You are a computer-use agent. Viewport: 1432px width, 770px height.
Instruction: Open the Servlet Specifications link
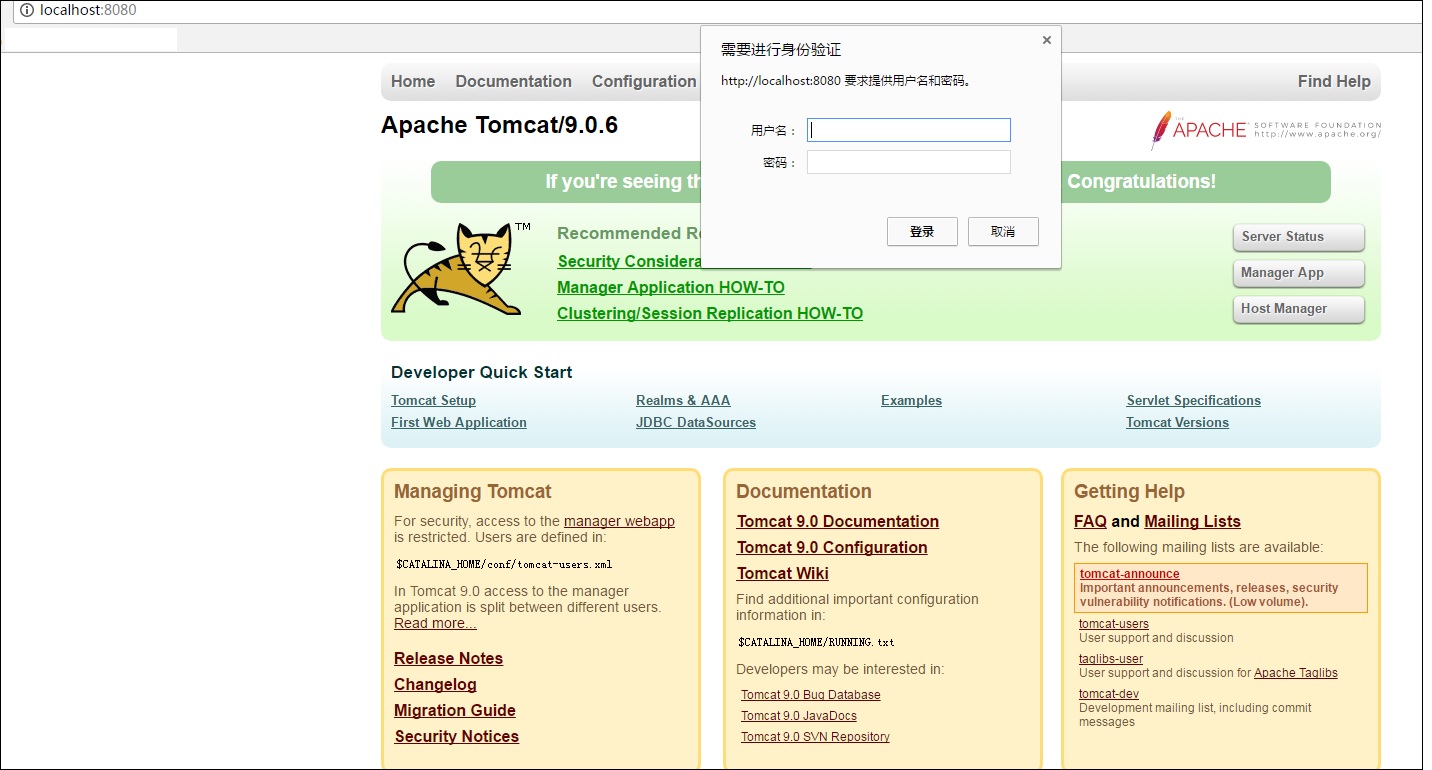pyautogui.click(x=1194, y=400)
